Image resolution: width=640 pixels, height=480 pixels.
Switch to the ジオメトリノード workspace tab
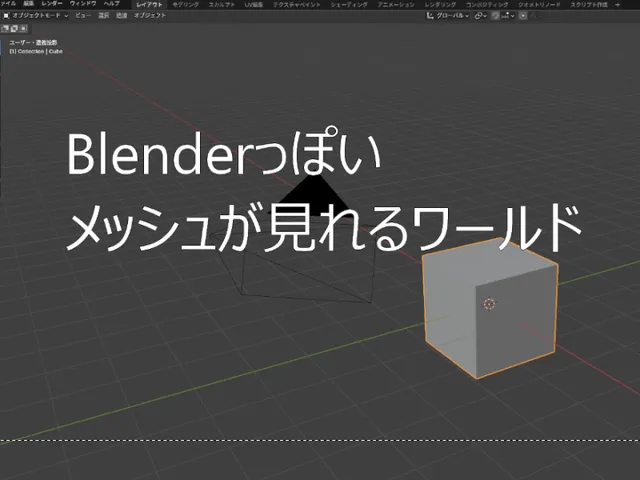point(539,4)
